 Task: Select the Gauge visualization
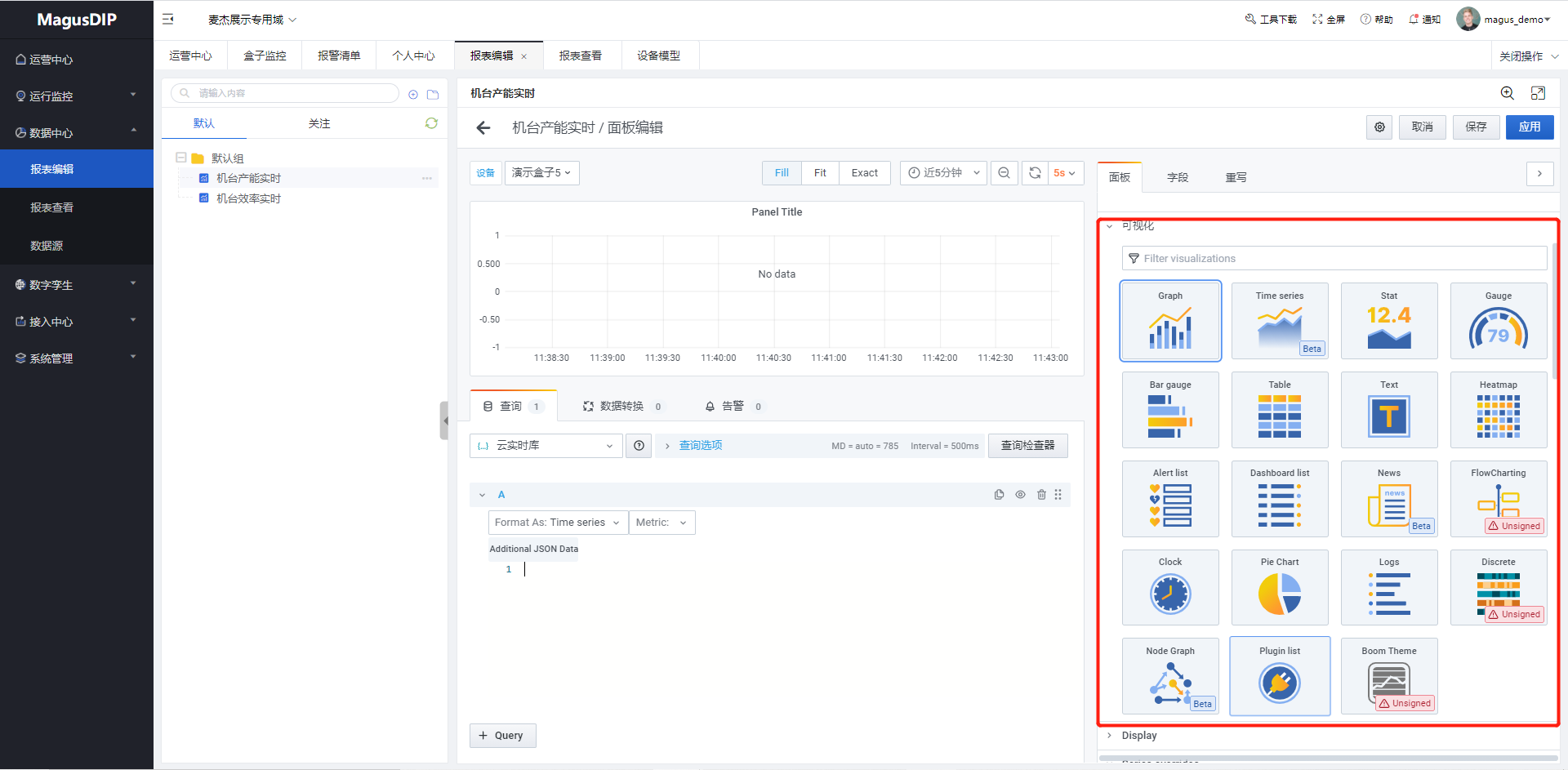(1499, 321)
